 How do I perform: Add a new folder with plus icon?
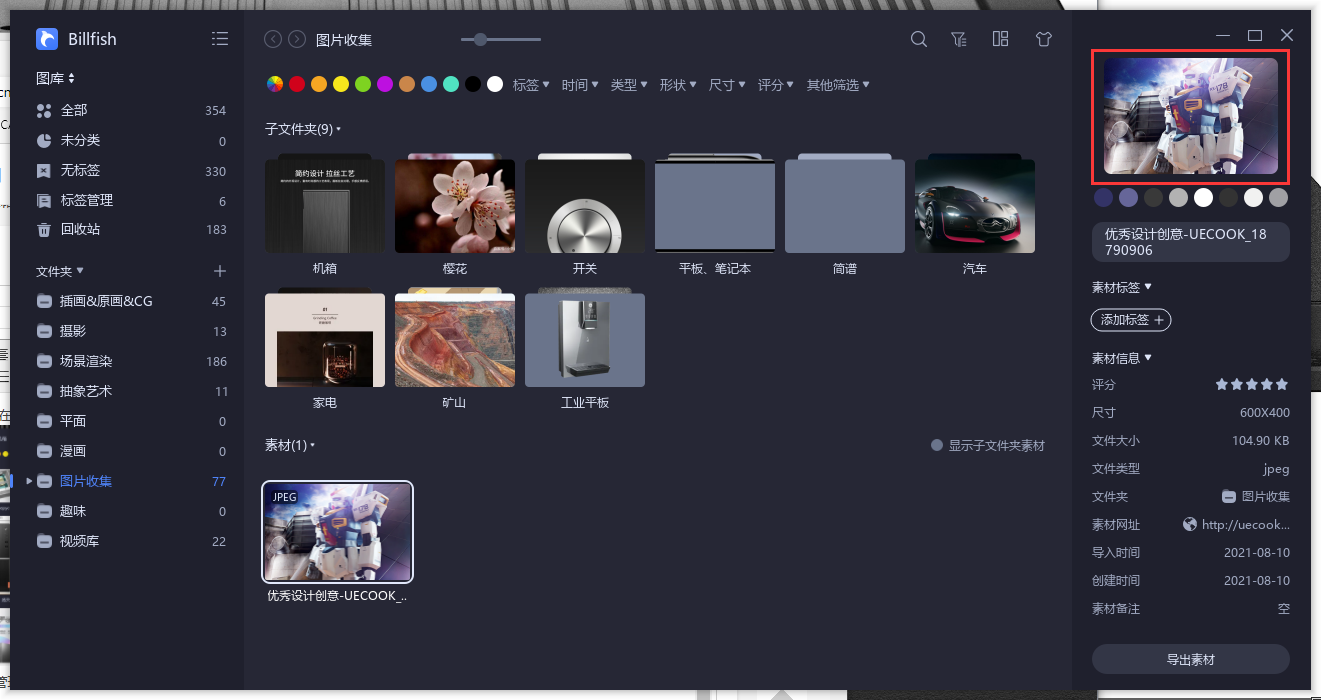[x=220, y=271]
